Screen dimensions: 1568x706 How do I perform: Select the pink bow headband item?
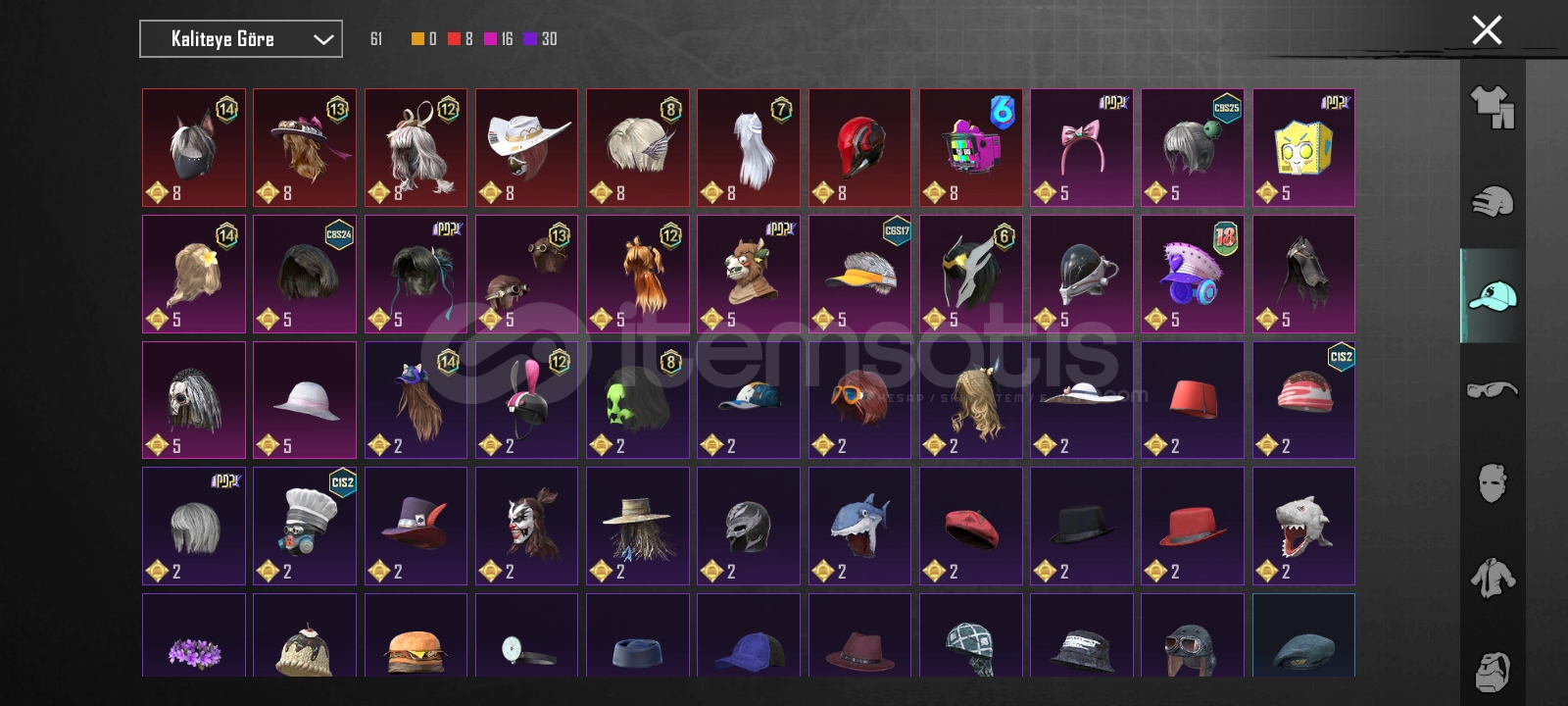coord(1082,148)
